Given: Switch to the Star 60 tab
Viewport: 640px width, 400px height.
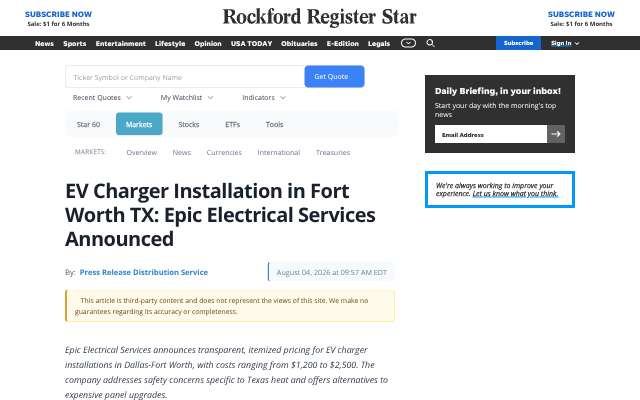Looking at the screenshot, I should [88, 124].
